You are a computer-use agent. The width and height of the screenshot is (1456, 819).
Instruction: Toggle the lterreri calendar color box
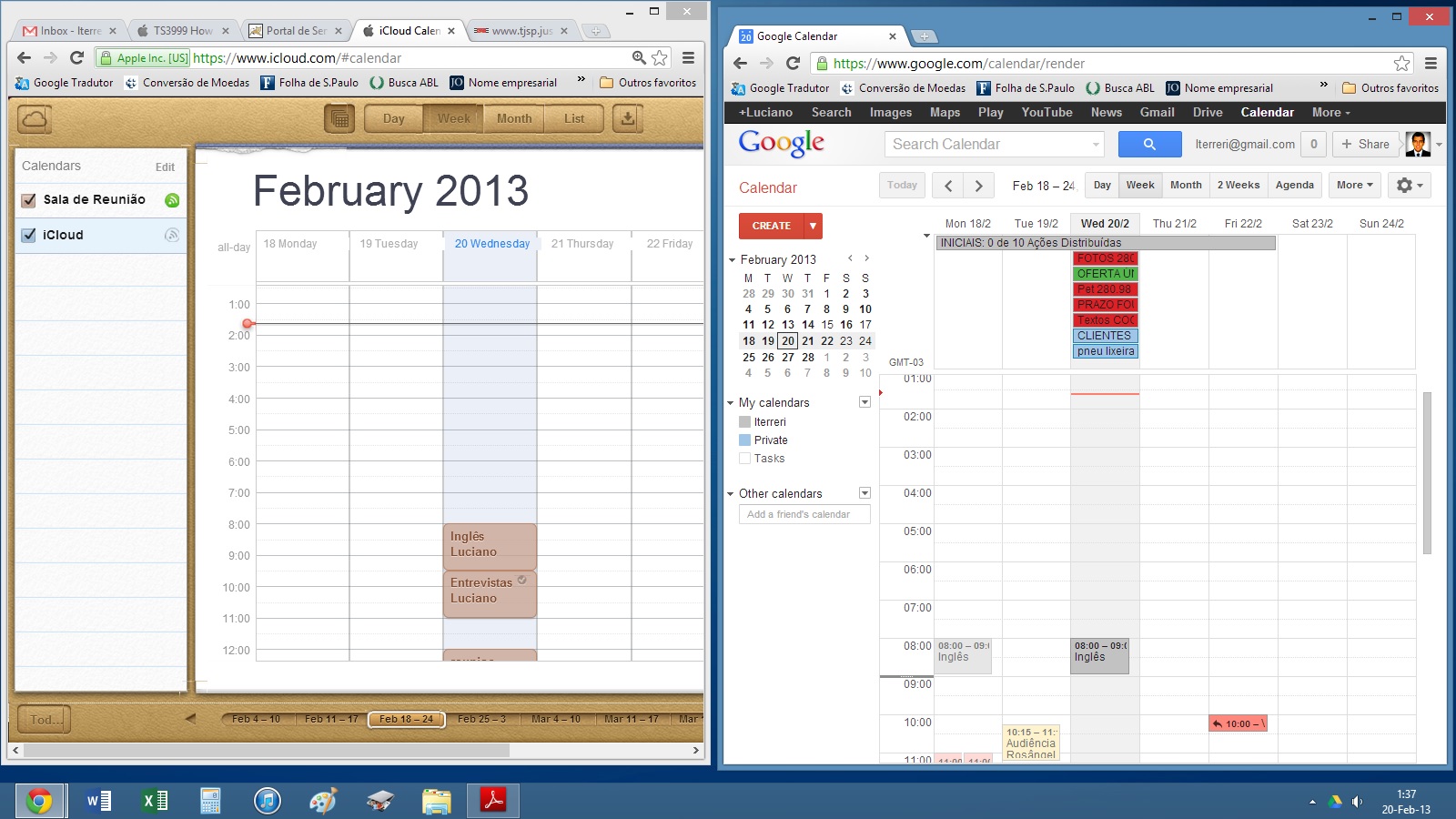tap(745, 422)
